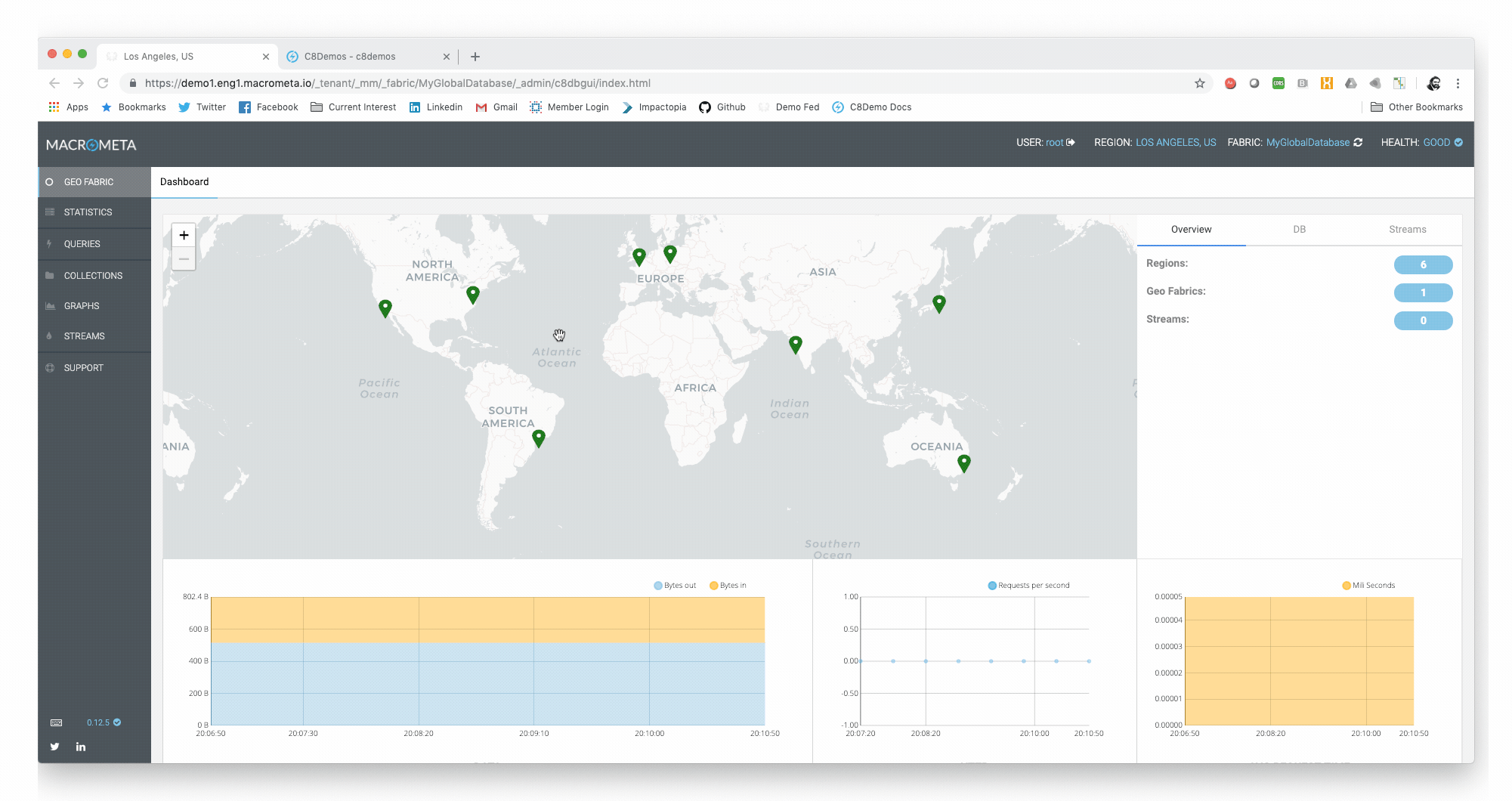Click the logout icon next to root
This screenshot has height=801, width=1512.
click(x=1071, y=143)
